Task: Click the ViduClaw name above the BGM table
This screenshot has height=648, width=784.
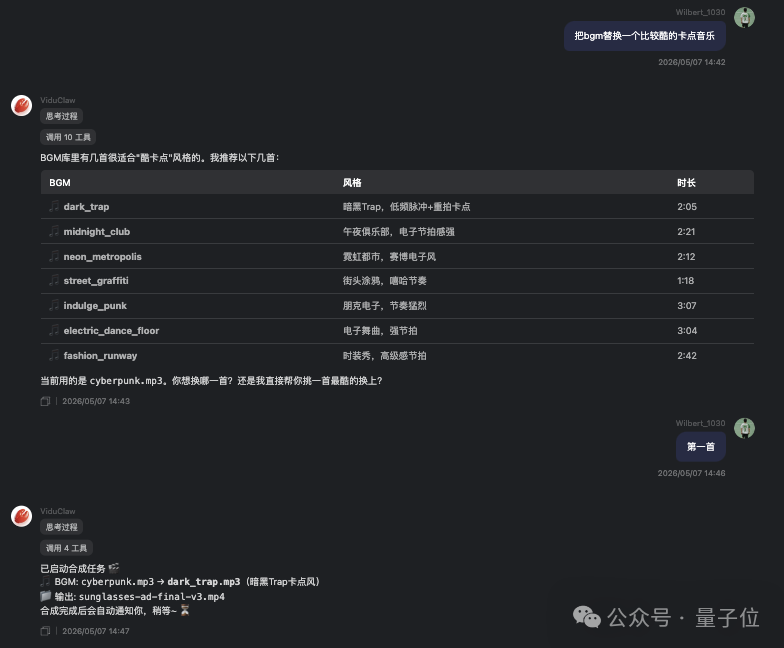Action: [x=58, y=100]
